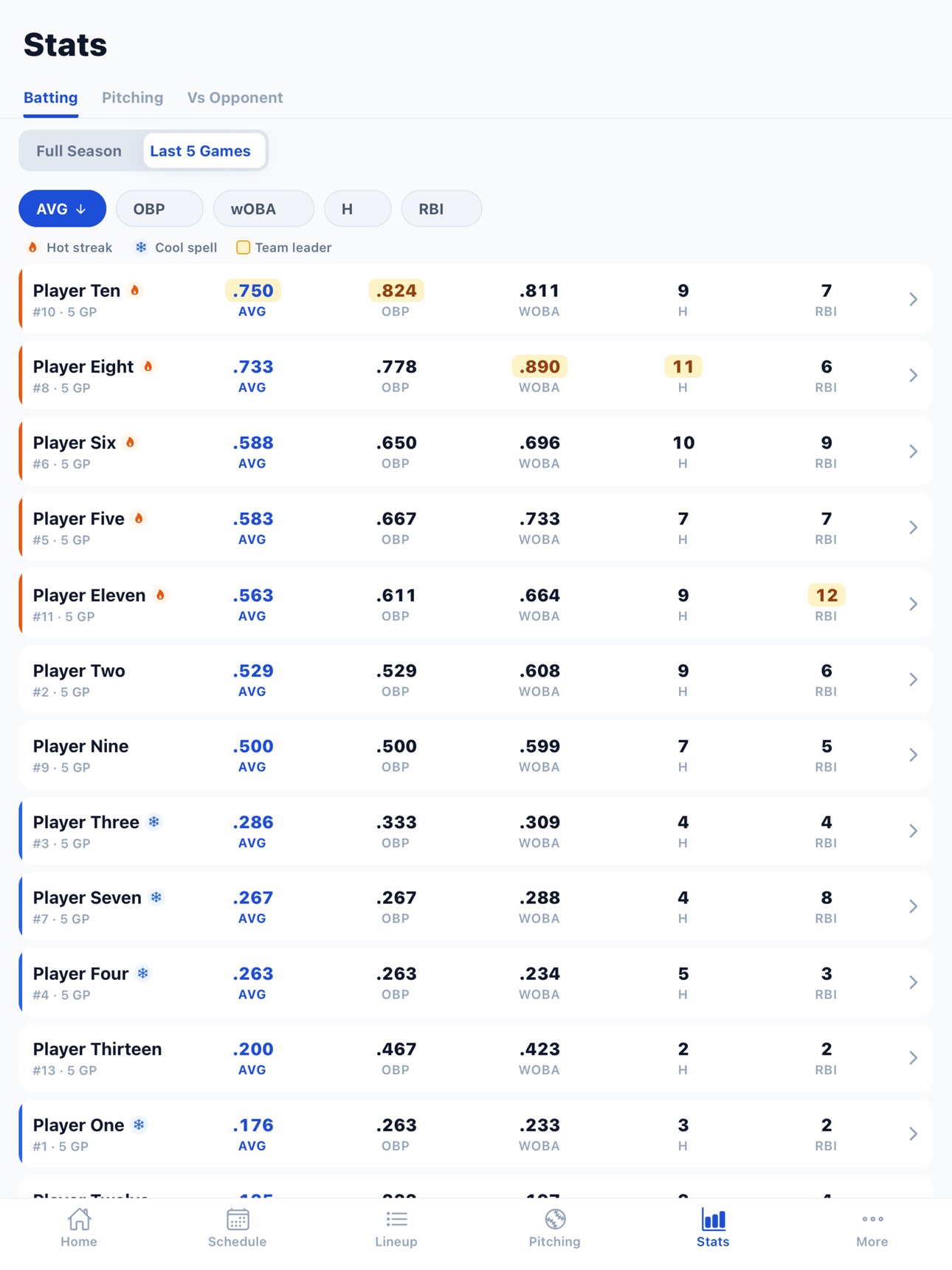The width and height of the screenshot is (952, 1270).
Task: Open the Home tab icon
Action: pos(79,1219)
